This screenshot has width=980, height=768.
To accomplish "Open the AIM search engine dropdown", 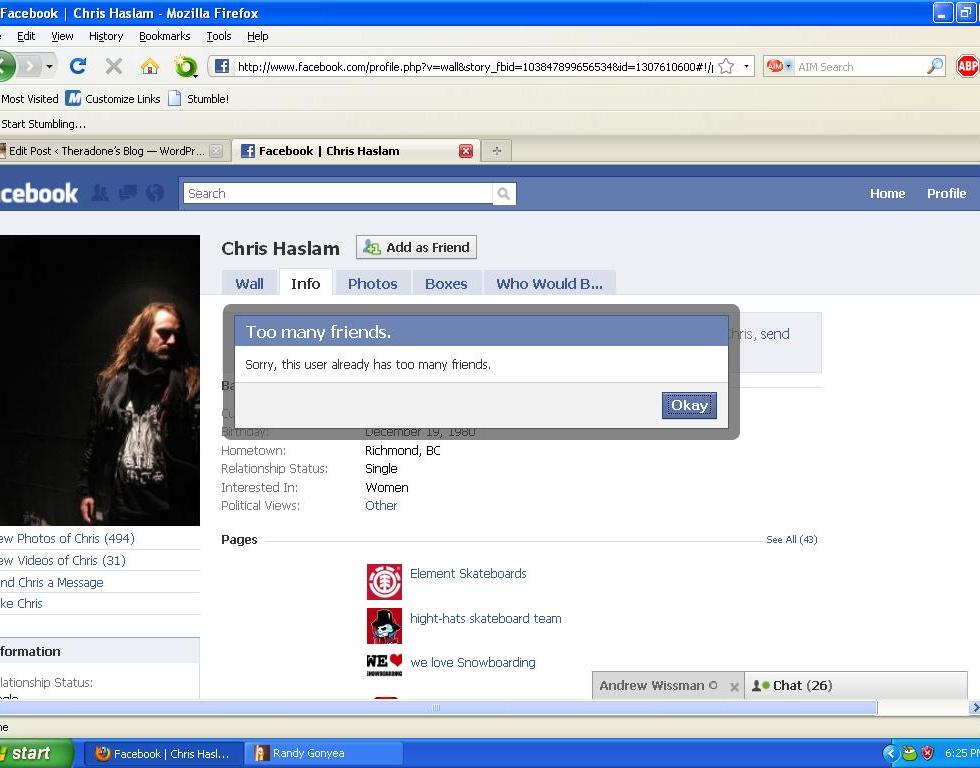I will click(778, 67).
